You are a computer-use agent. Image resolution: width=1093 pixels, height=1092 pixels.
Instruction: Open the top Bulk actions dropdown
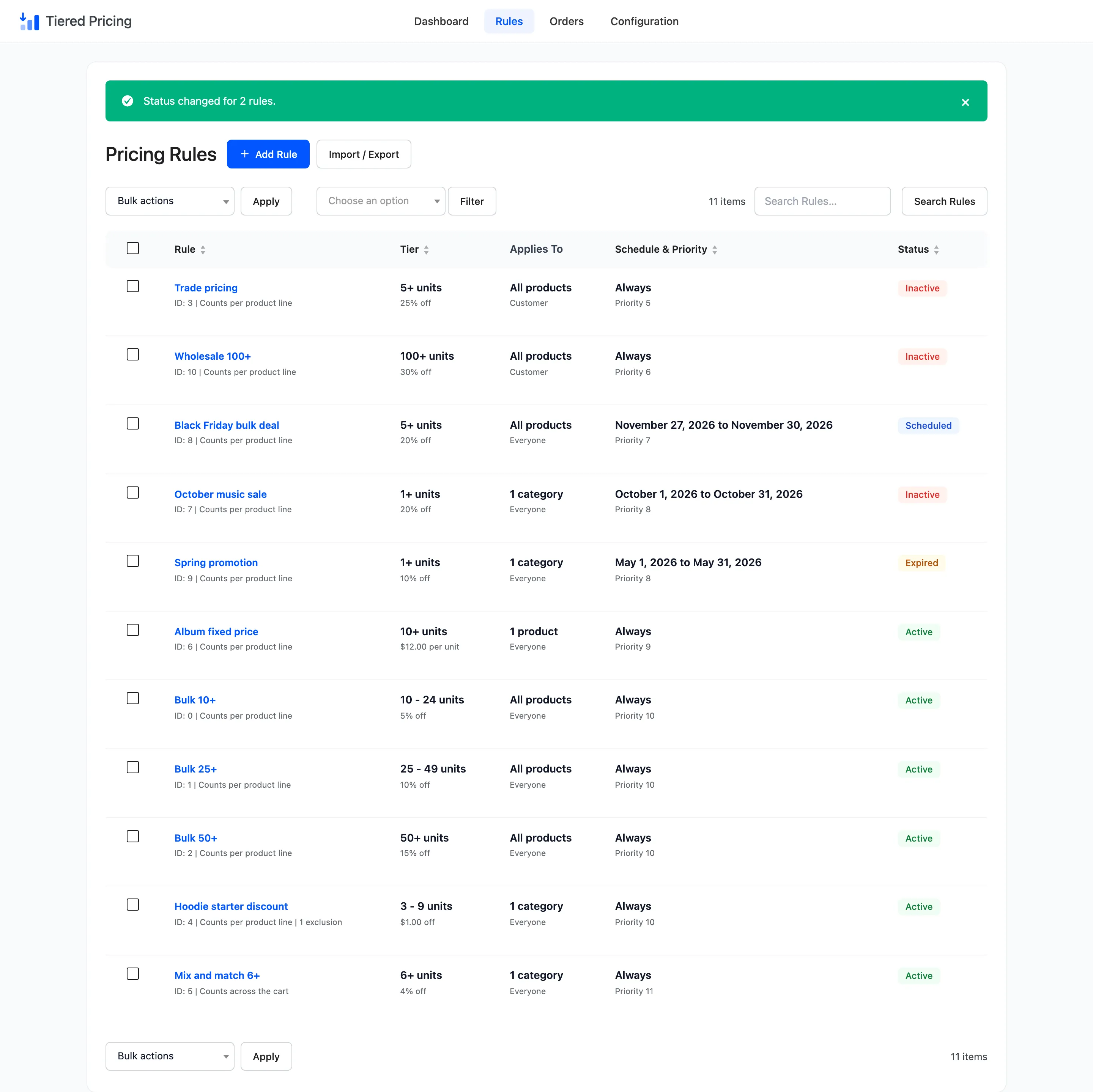[170, 201]
